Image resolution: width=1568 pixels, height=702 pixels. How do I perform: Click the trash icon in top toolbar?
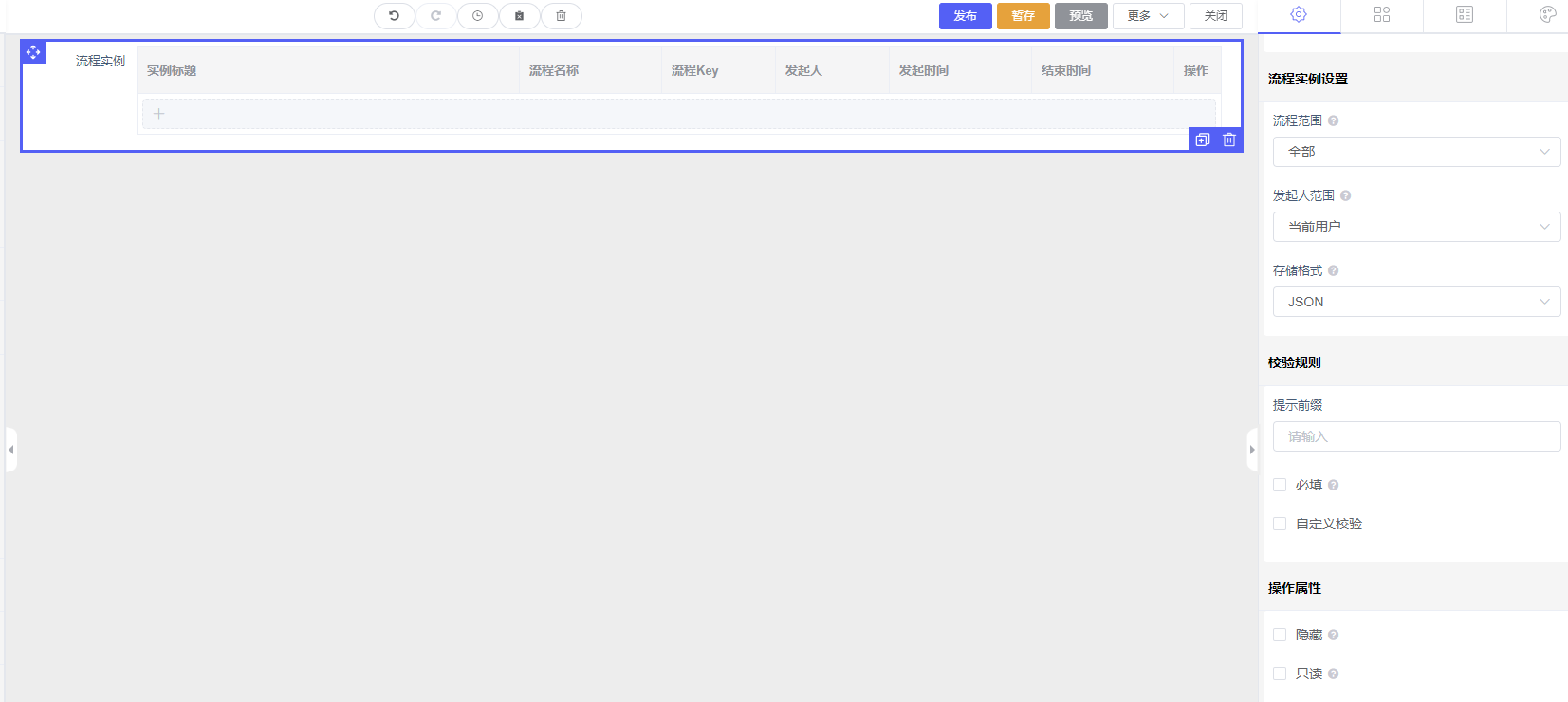coord(561,16)
